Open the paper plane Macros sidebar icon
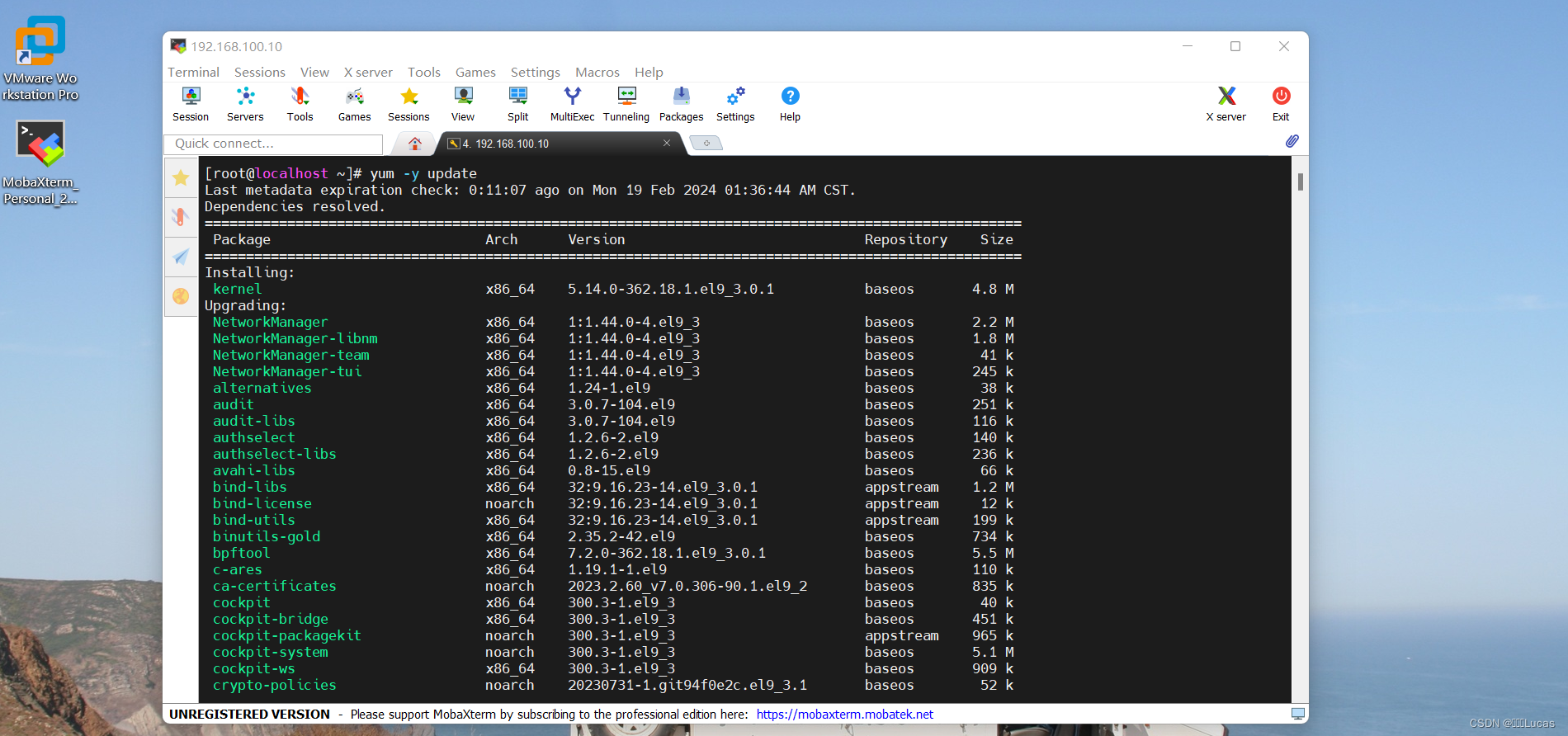This screenshot has height=736, width=1568. coord(181,257)
